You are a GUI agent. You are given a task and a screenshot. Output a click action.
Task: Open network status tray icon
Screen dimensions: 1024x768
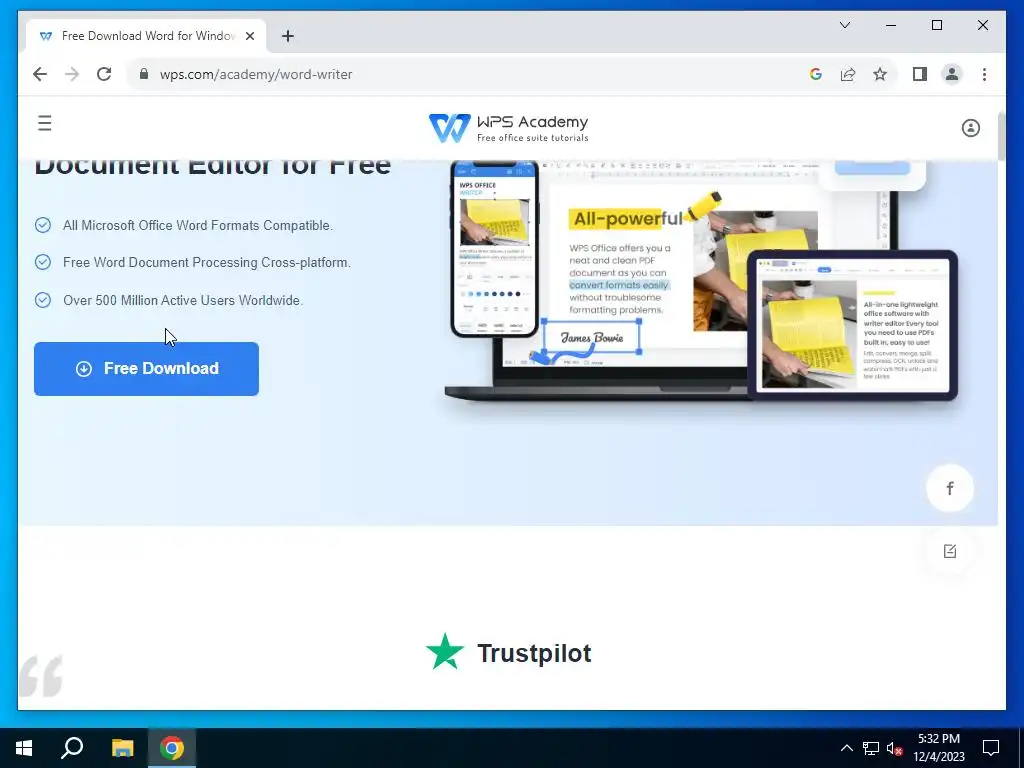[871, 748]
